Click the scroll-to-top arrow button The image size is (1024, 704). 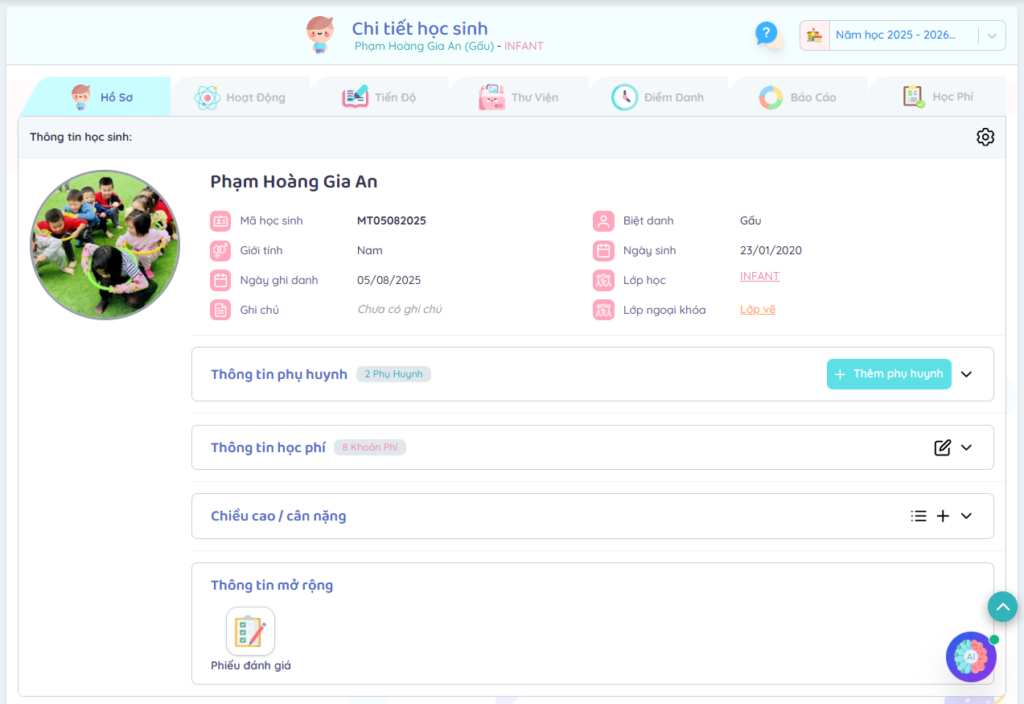(x=1002, y=607)
